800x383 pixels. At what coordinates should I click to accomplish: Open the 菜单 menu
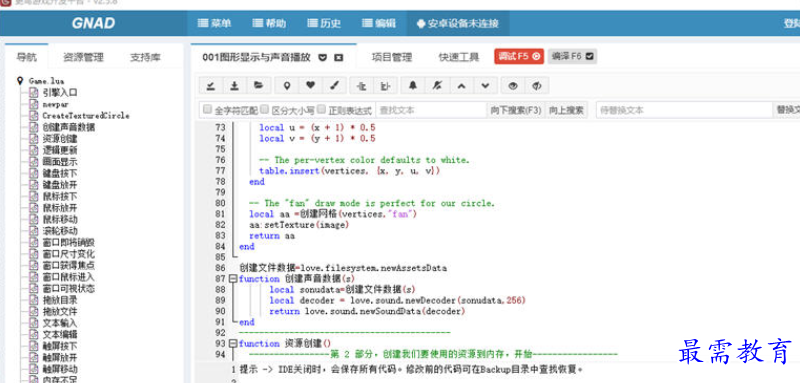point(214,23)
